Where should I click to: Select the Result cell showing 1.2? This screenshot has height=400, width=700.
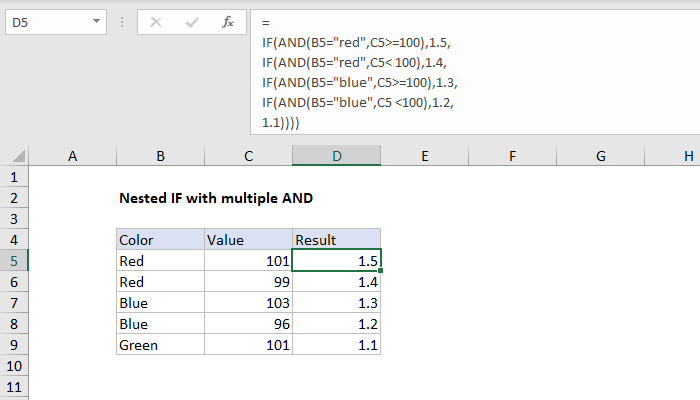[336, 324]
